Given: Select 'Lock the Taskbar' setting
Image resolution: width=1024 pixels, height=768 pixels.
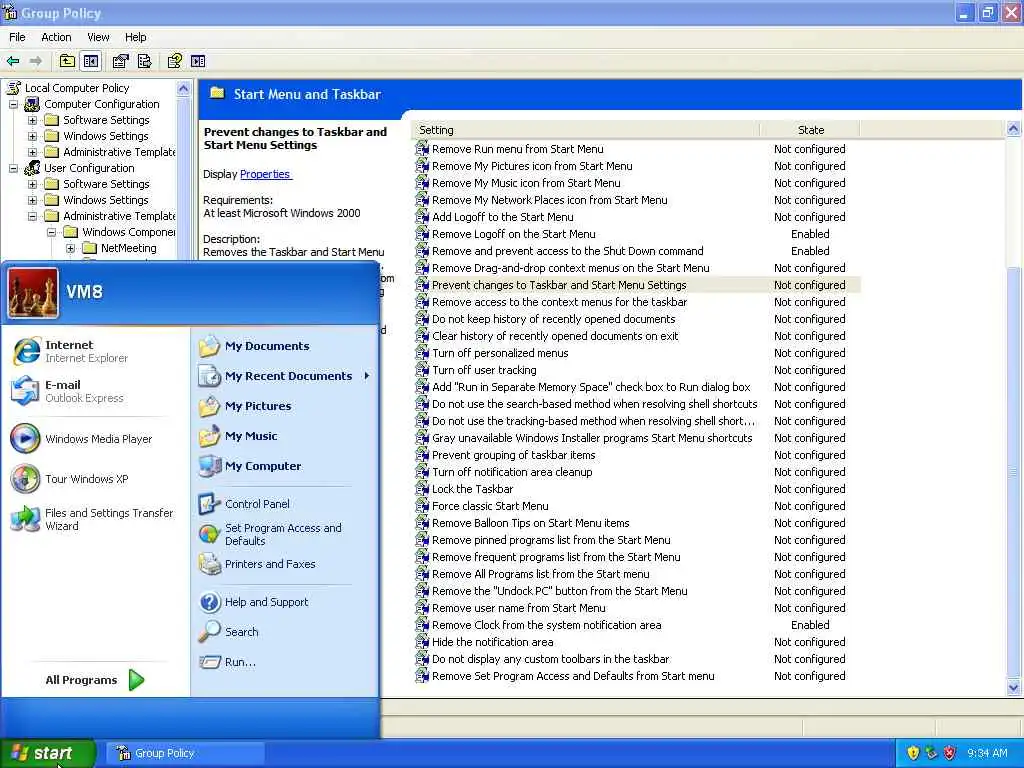Looking at the screenshot, I should coord(473,489).
